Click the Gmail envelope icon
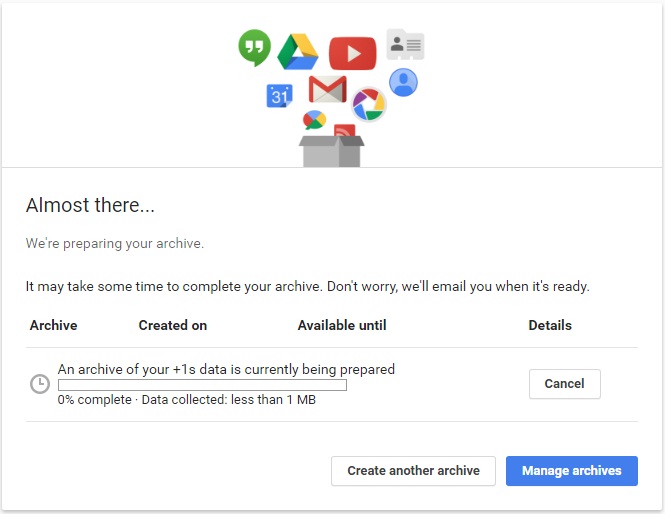Image resolution: width=665 pixels, height=514 pixels. tap(327, 89)
